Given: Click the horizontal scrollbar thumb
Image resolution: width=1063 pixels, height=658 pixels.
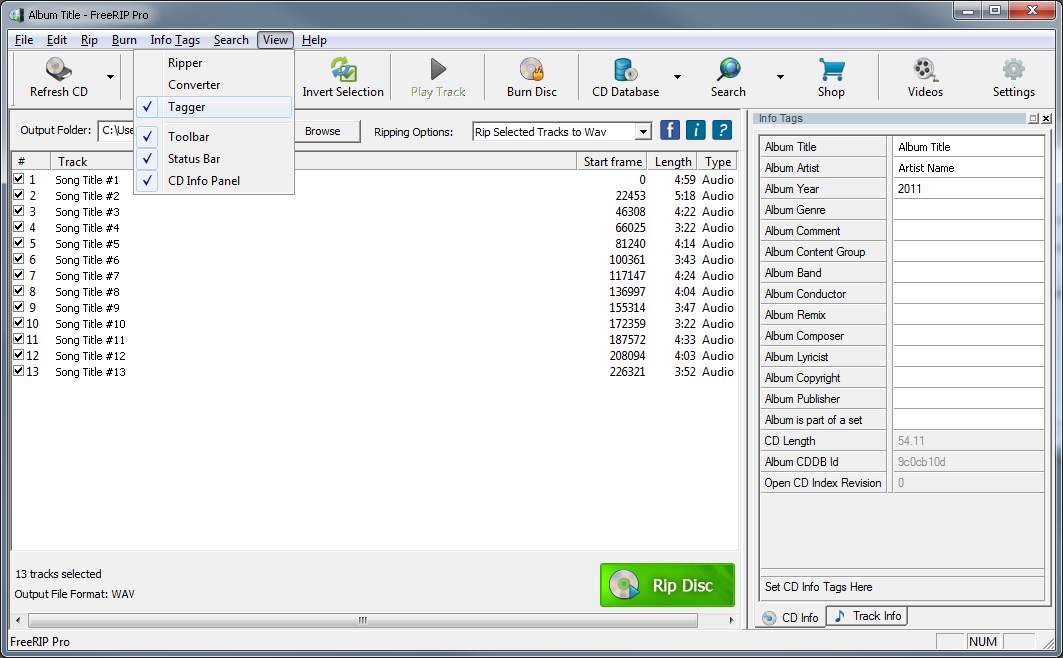Looking at the screenshot, I should click(363, 620).
